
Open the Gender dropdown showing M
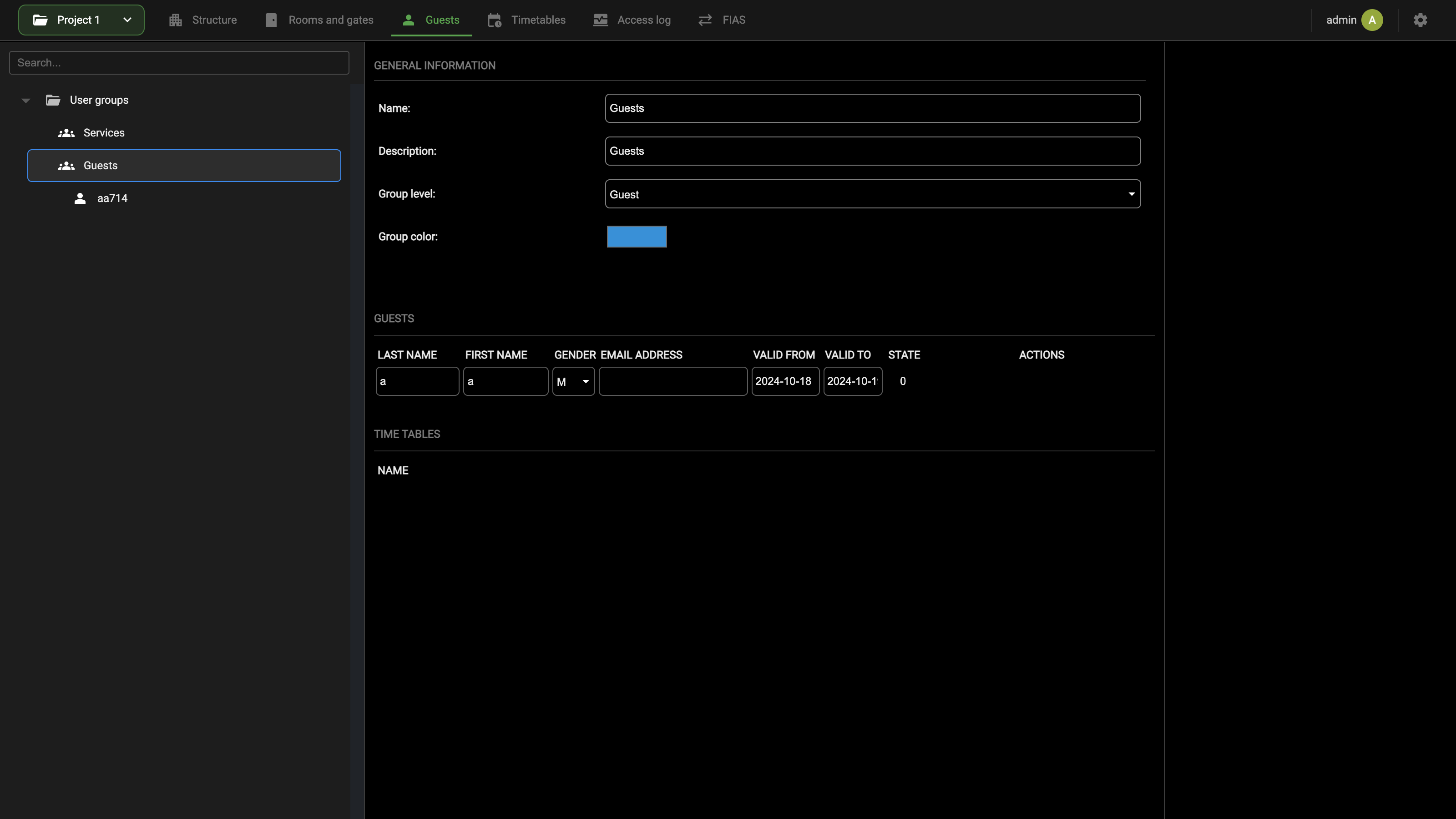(573, 382)
